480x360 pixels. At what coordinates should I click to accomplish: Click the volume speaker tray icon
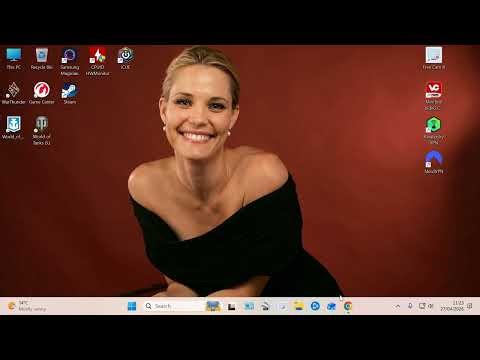pyautogui.click(x=431, y=306)
